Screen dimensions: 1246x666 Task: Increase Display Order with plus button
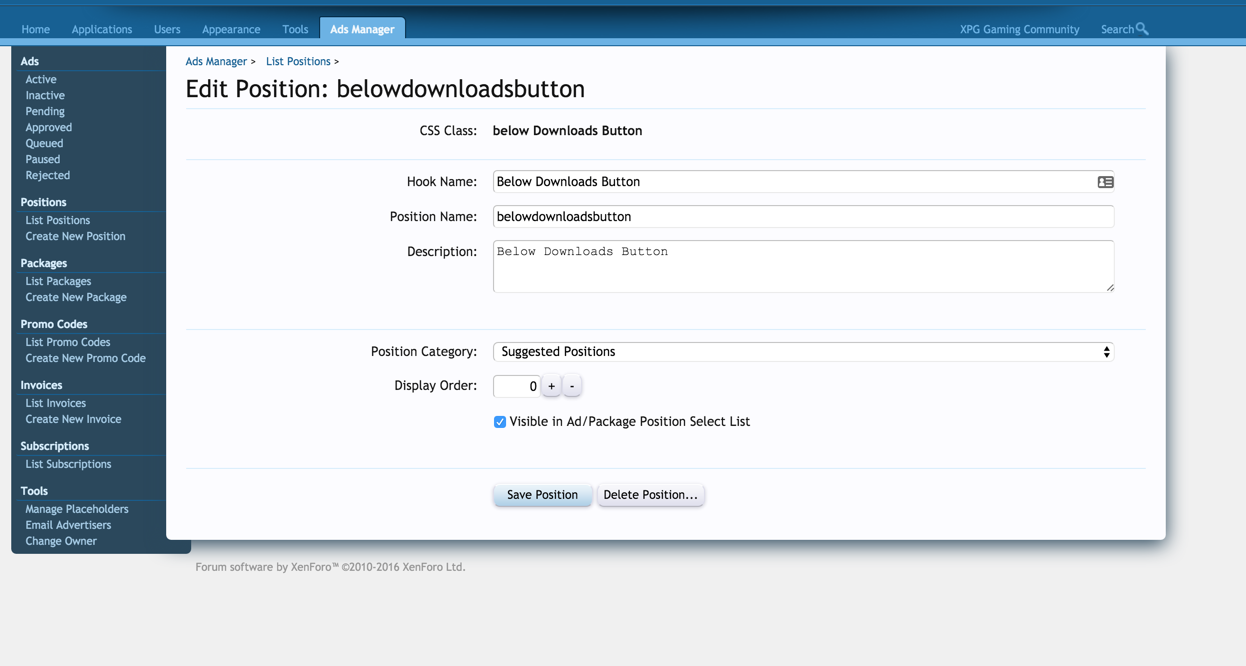pyautogui.click(x=551, y=386)
